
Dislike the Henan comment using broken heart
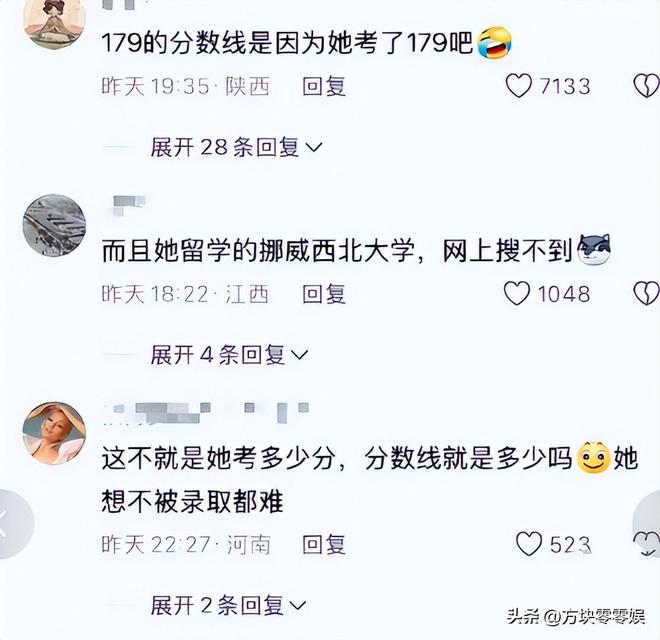coord(647,544)
